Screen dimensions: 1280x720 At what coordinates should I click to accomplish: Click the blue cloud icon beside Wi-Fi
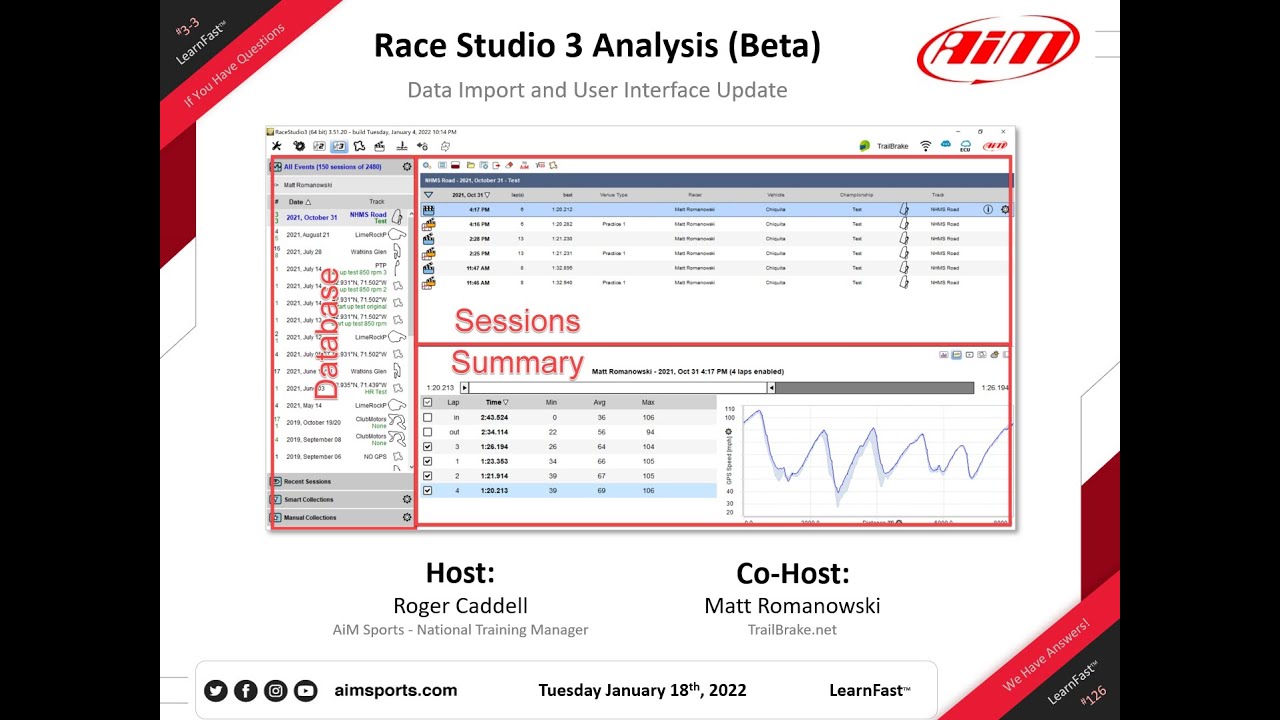coord(946,145)
